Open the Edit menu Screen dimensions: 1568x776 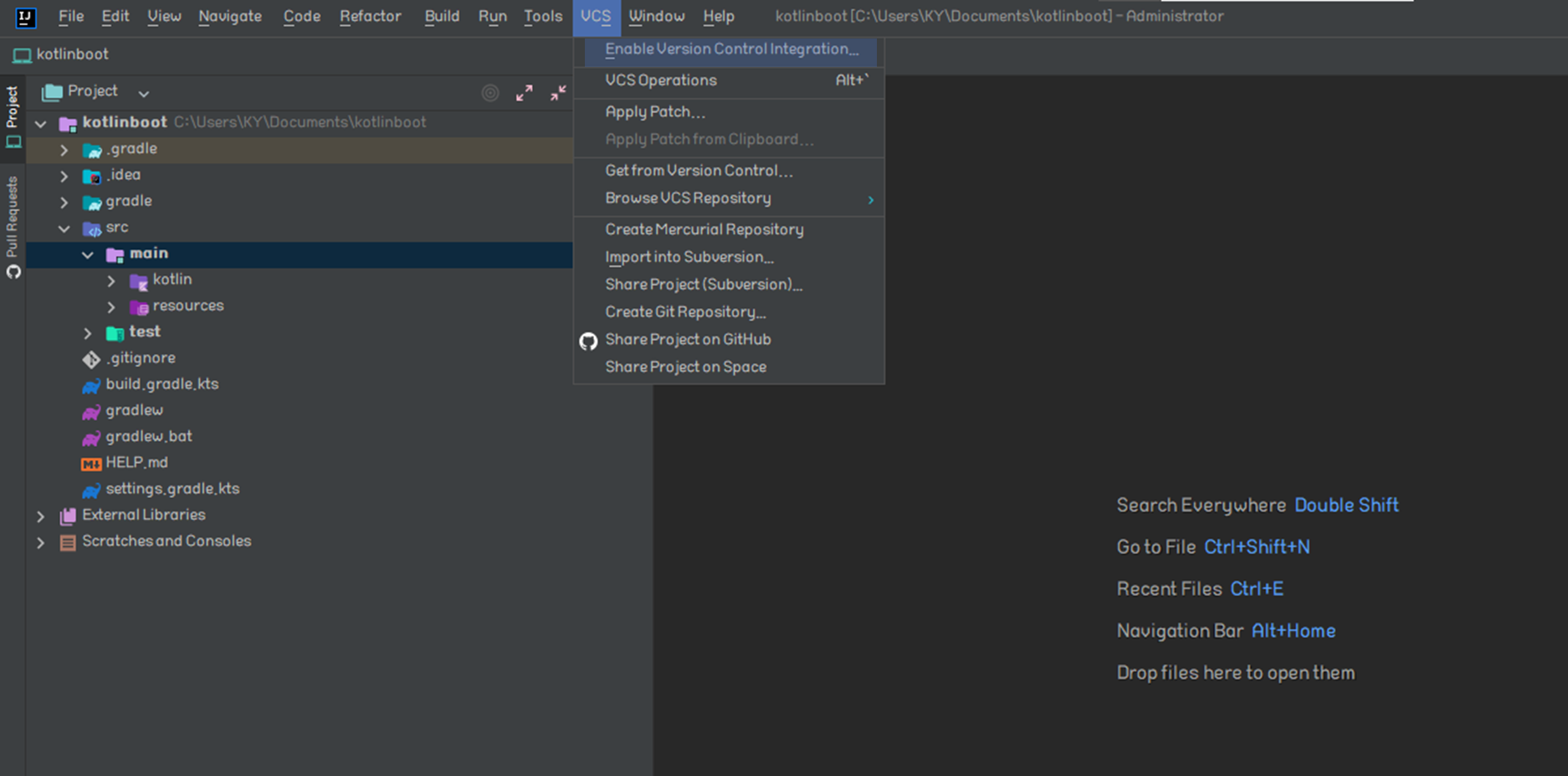click(115, 16)
